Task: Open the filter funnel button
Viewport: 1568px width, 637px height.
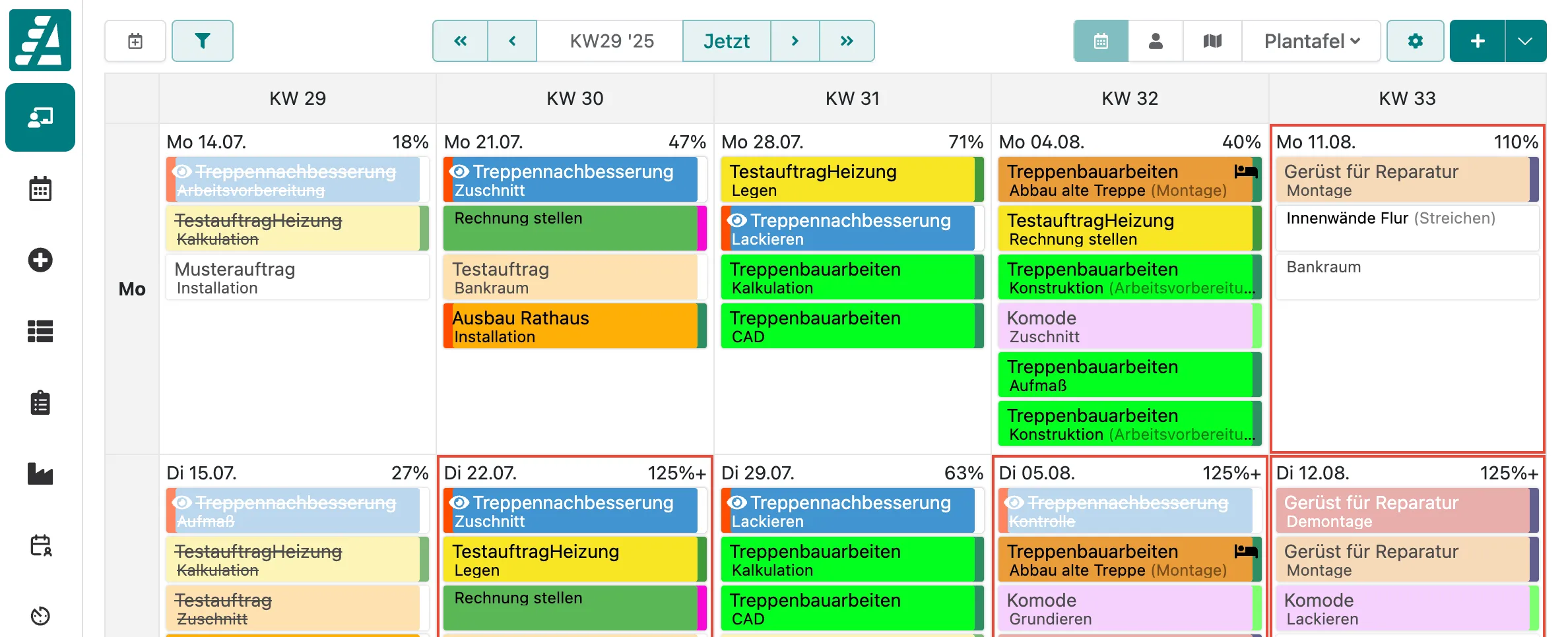Action: tap(202, 41)
